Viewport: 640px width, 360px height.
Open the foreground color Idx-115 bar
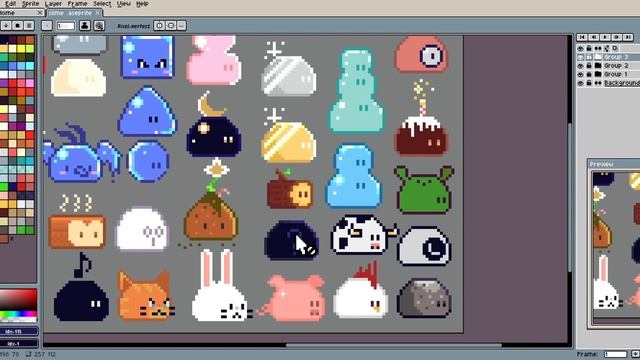tap(19, 331)
